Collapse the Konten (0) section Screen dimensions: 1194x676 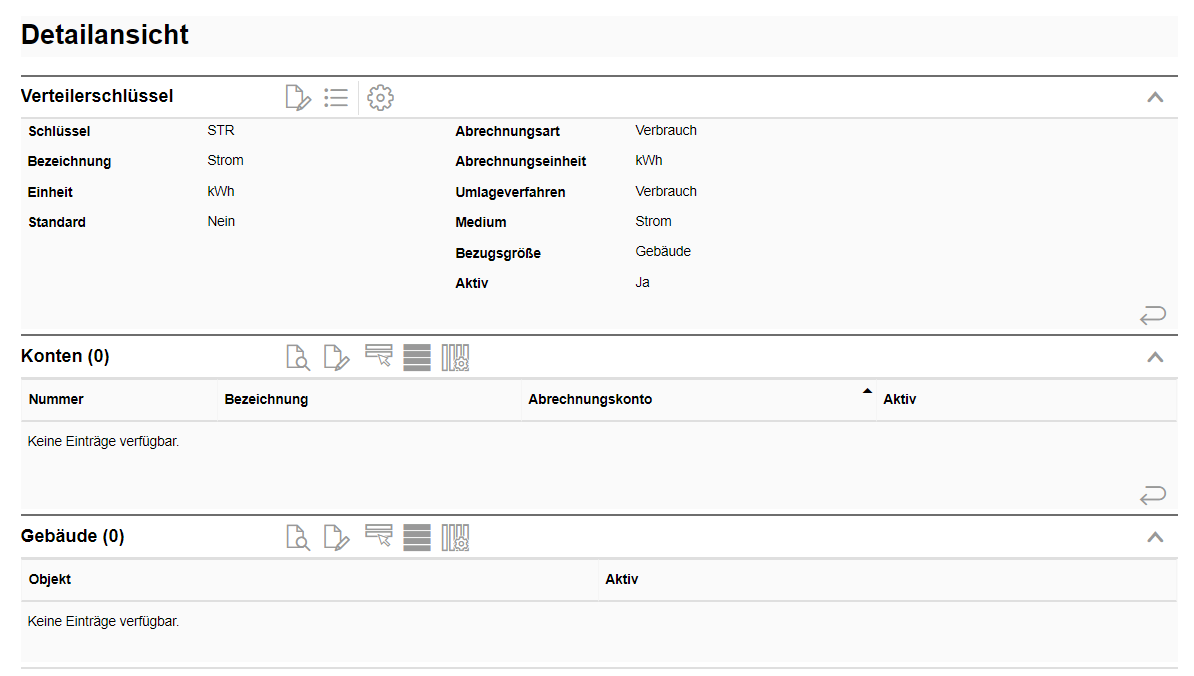[1155, 357]
